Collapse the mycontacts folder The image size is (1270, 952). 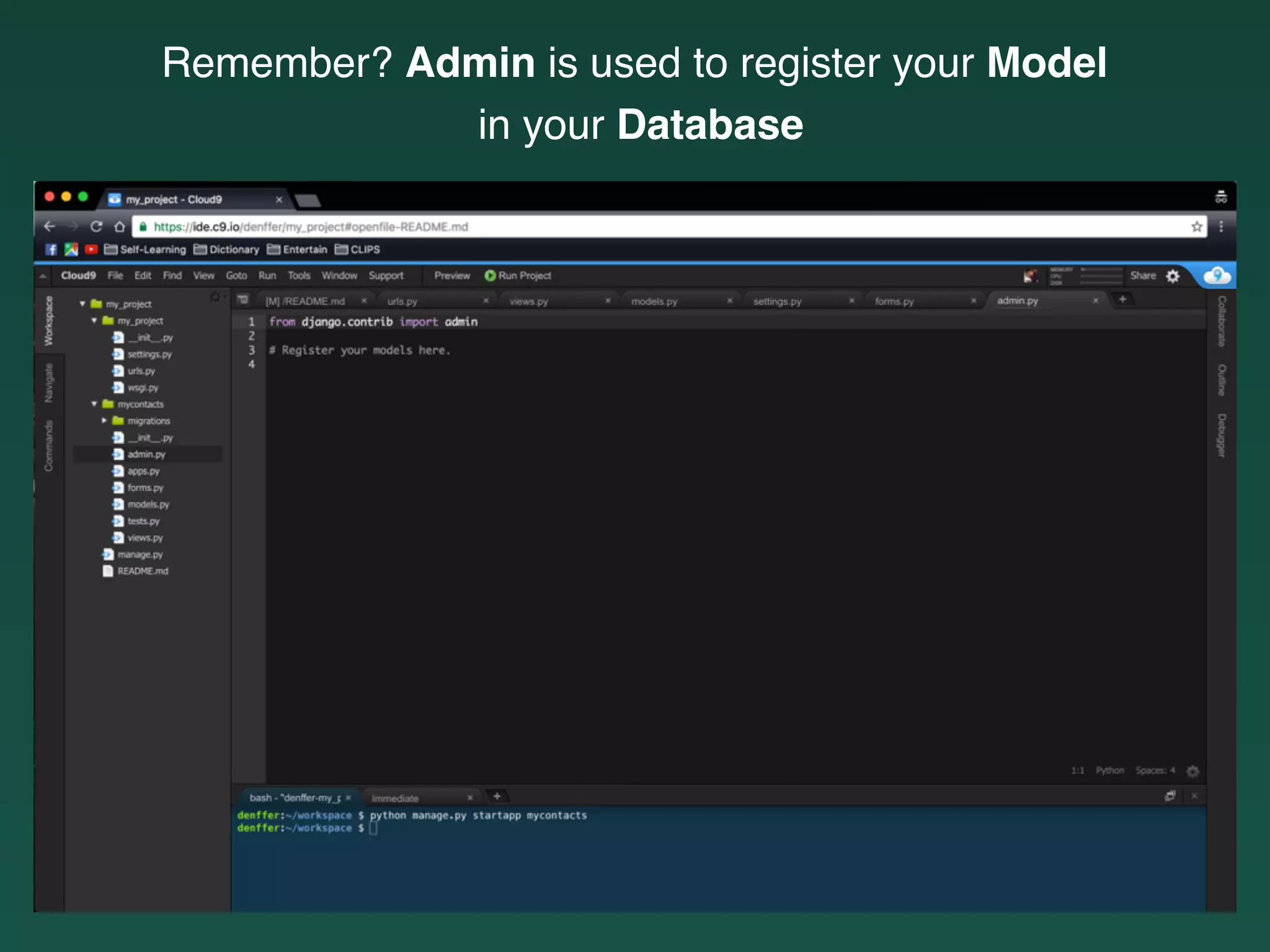coord(94,404)
